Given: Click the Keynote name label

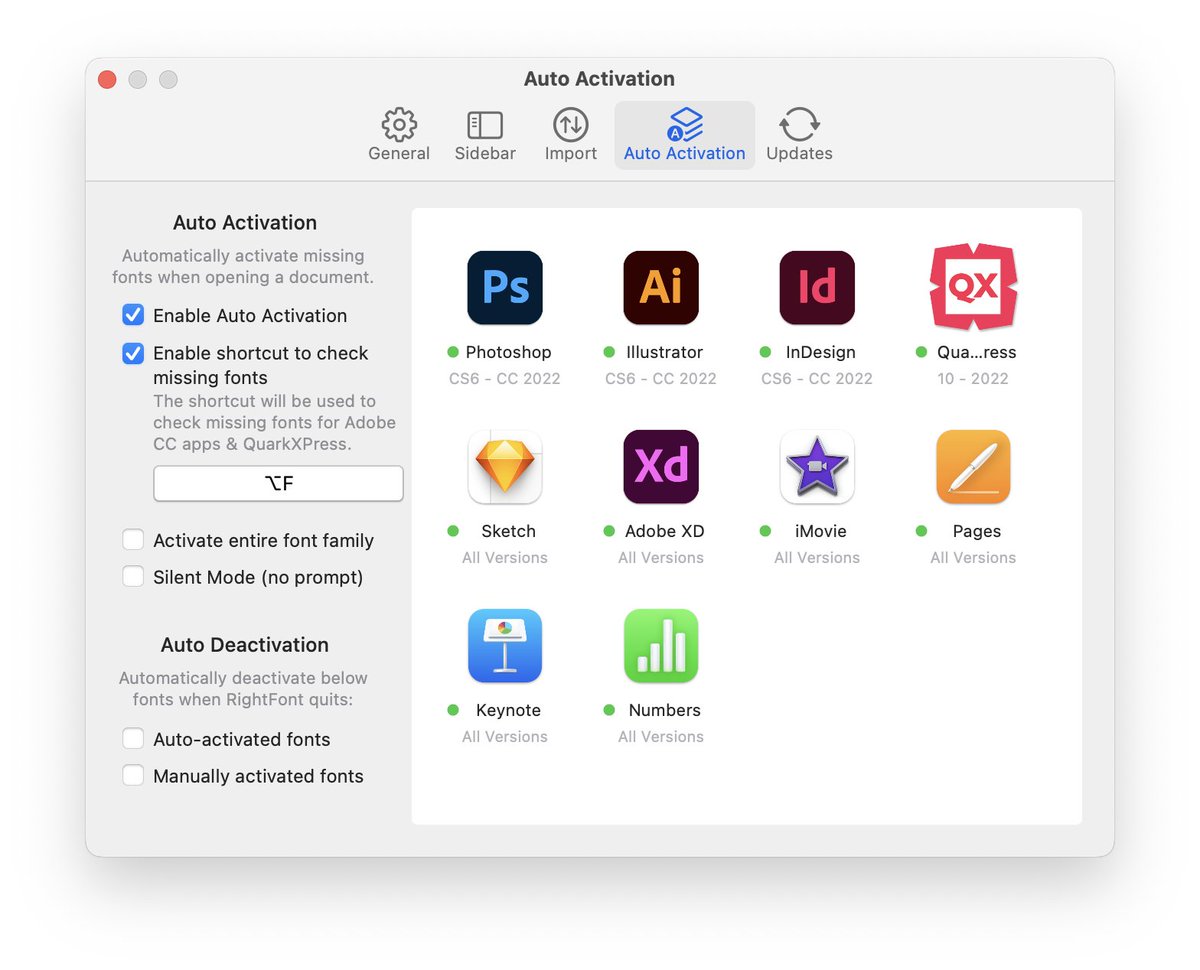Looking at the screenshot, I should click(x=508, y=710).
